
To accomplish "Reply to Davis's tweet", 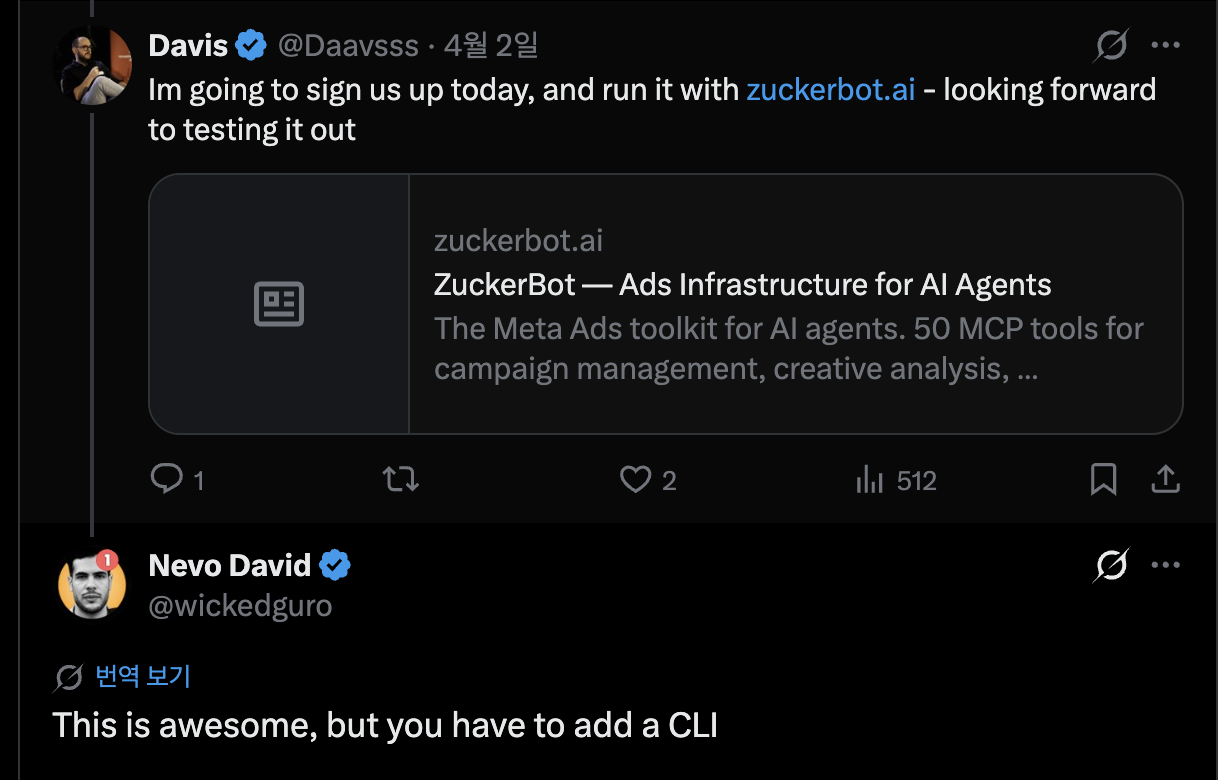I will [166, 481].
